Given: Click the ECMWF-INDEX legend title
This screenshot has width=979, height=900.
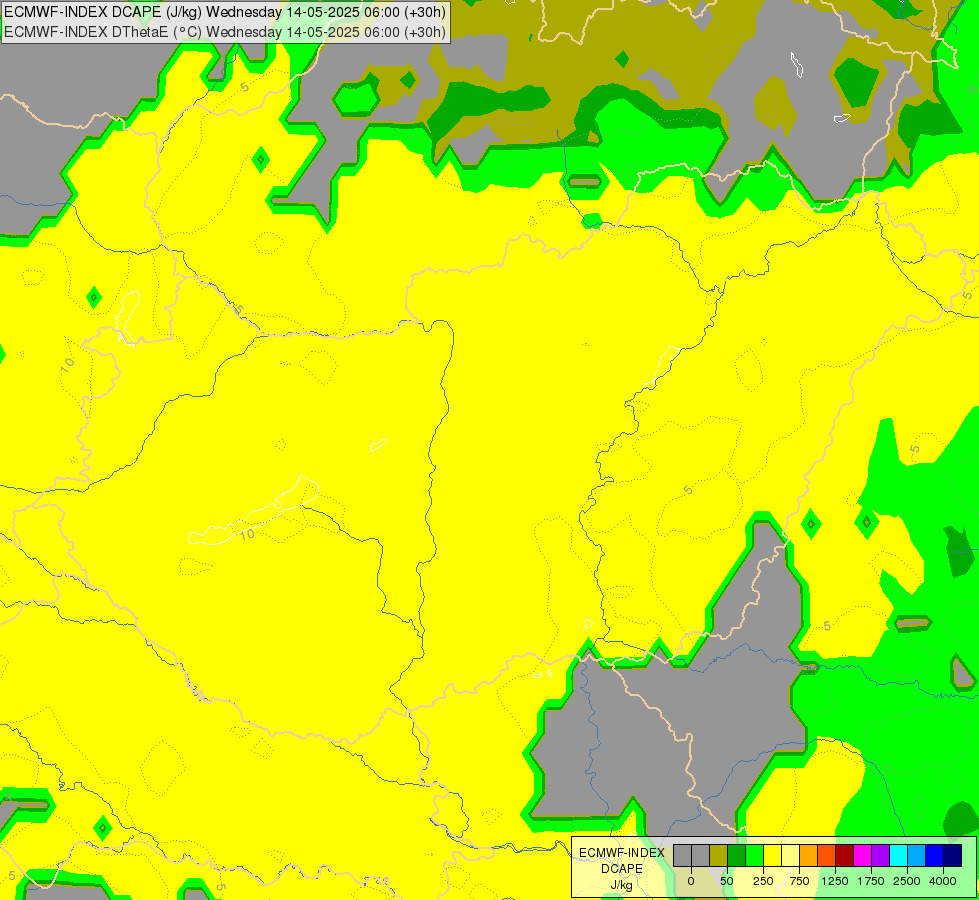Looking at the screenshot, I should point(622,853).
